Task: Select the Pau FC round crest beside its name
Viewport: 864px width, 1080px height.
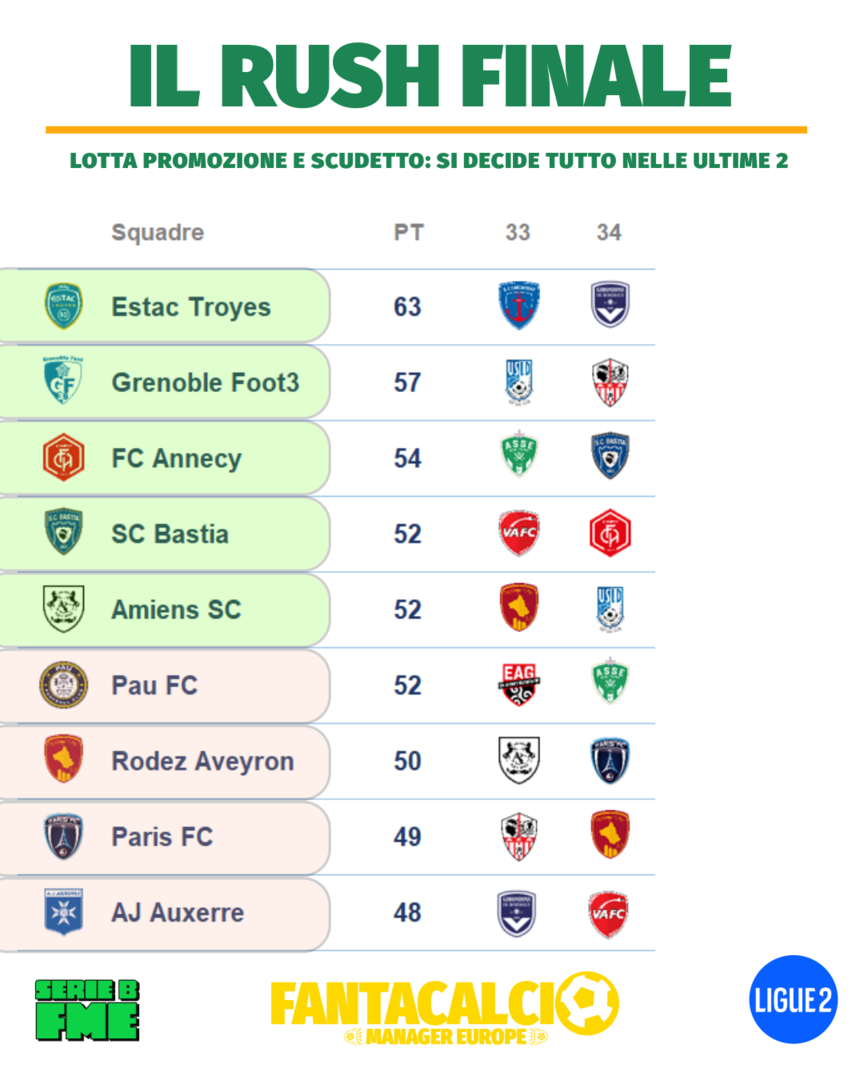Action: (63, 686)
